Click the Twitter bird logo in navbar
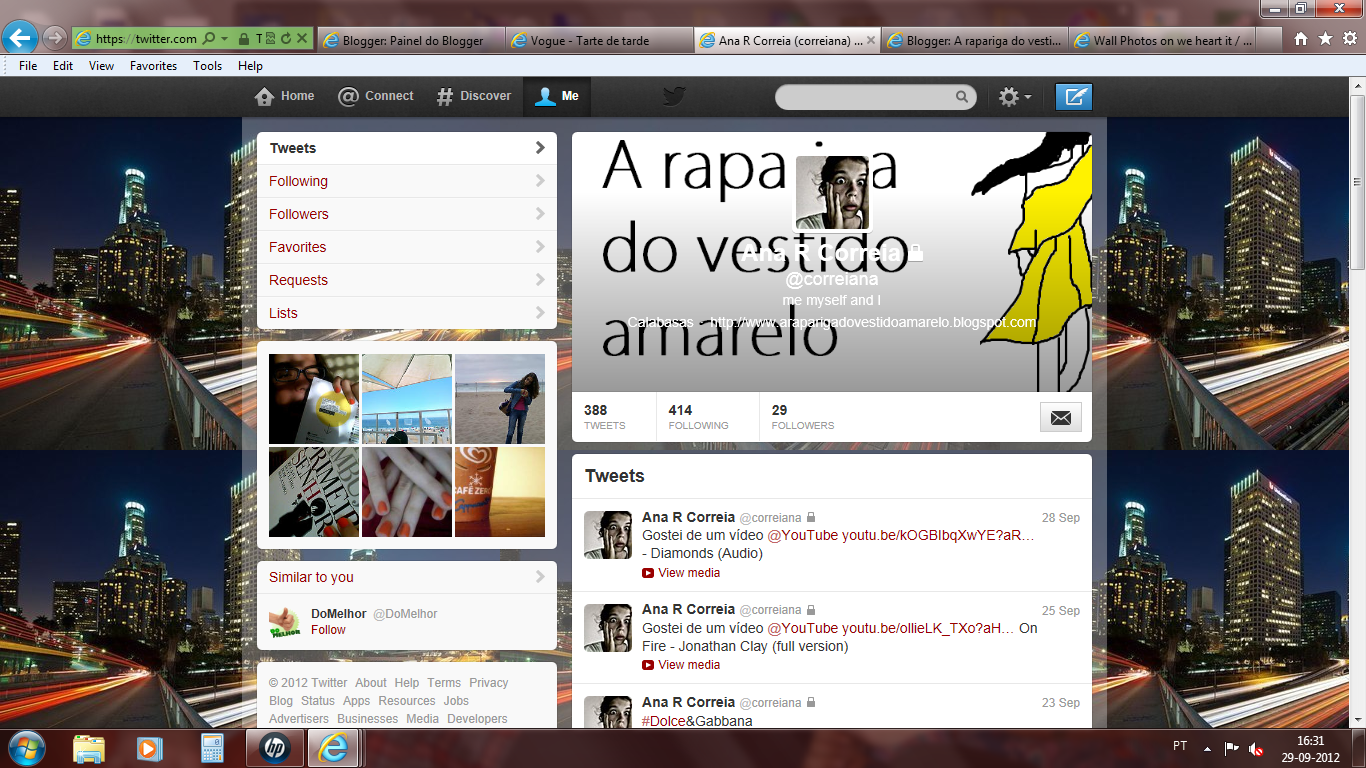This screenshot has height=768, width=1366. (675, 96)
